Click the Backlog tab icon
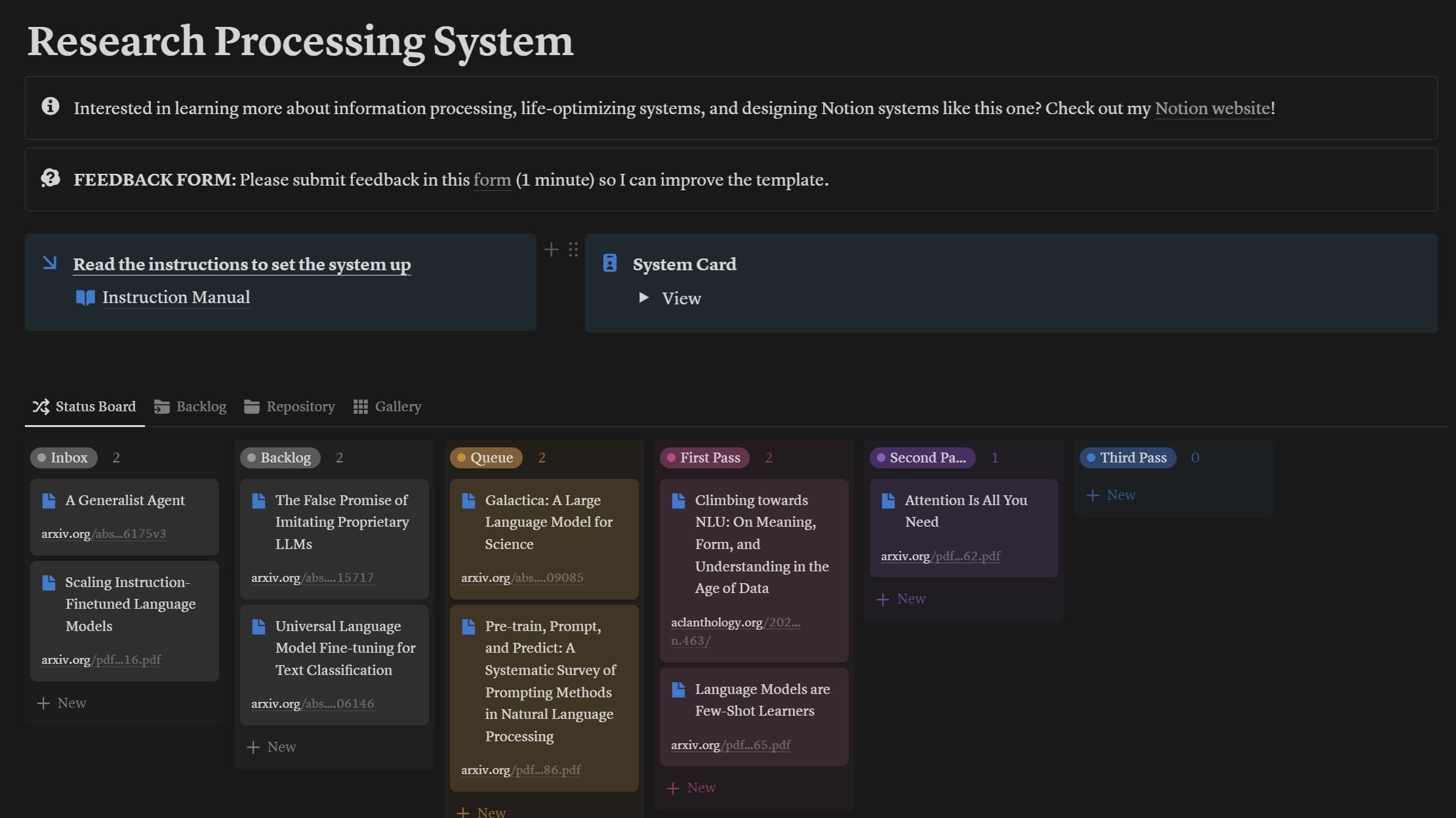 (160, 408)
